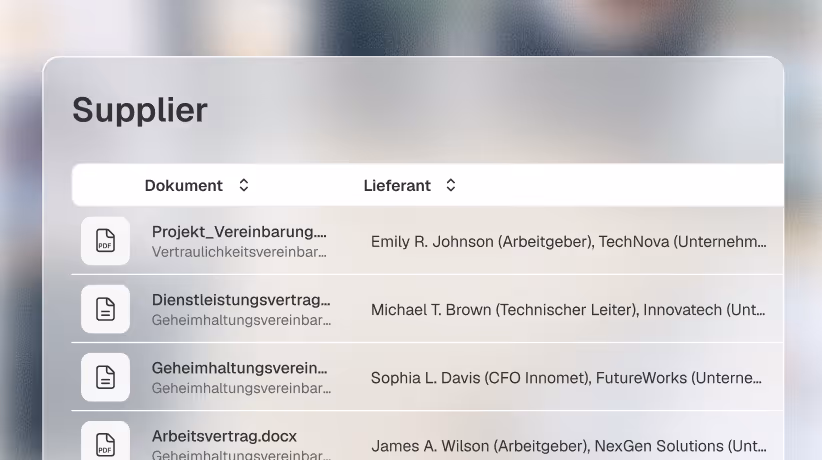Select the Emily R. Johnson supplier cell
This screenshot has height=460, width=822.
pyautogui.click(x=569, y=242)
